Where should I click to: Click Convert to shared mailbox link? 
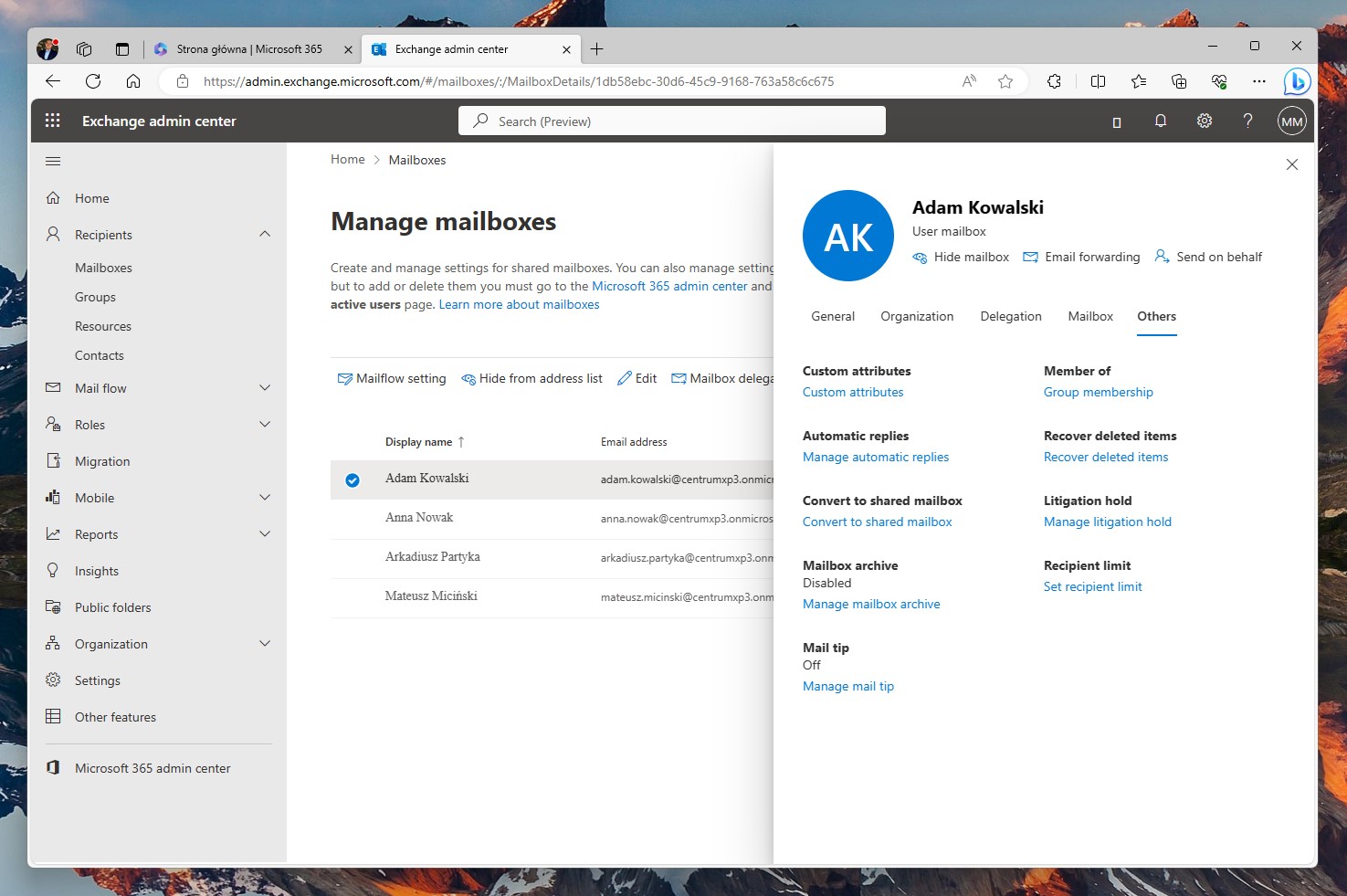[877, 522]
